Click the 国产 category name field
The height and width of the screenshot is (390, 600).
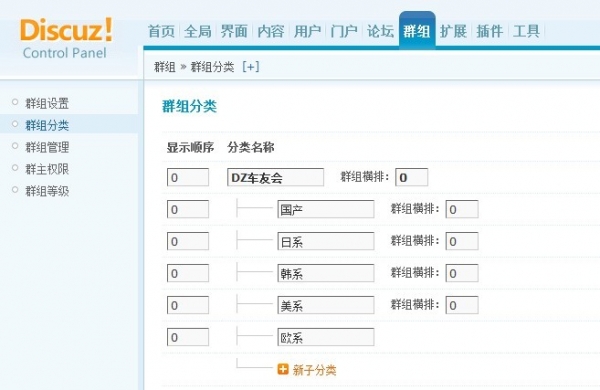326,209
